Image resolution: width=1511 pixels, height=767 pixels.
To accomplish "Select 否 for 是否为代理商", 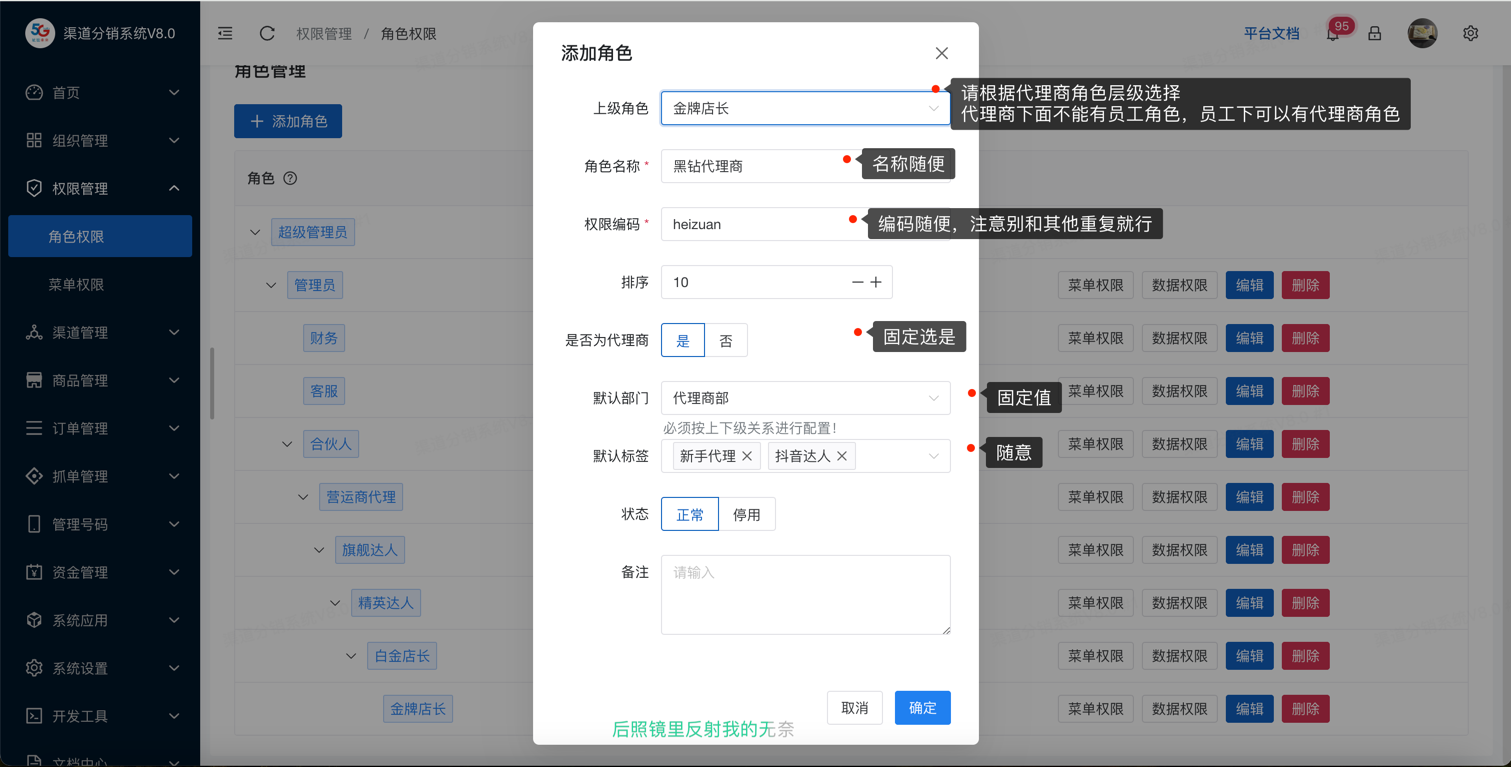I will click(726, 341).
